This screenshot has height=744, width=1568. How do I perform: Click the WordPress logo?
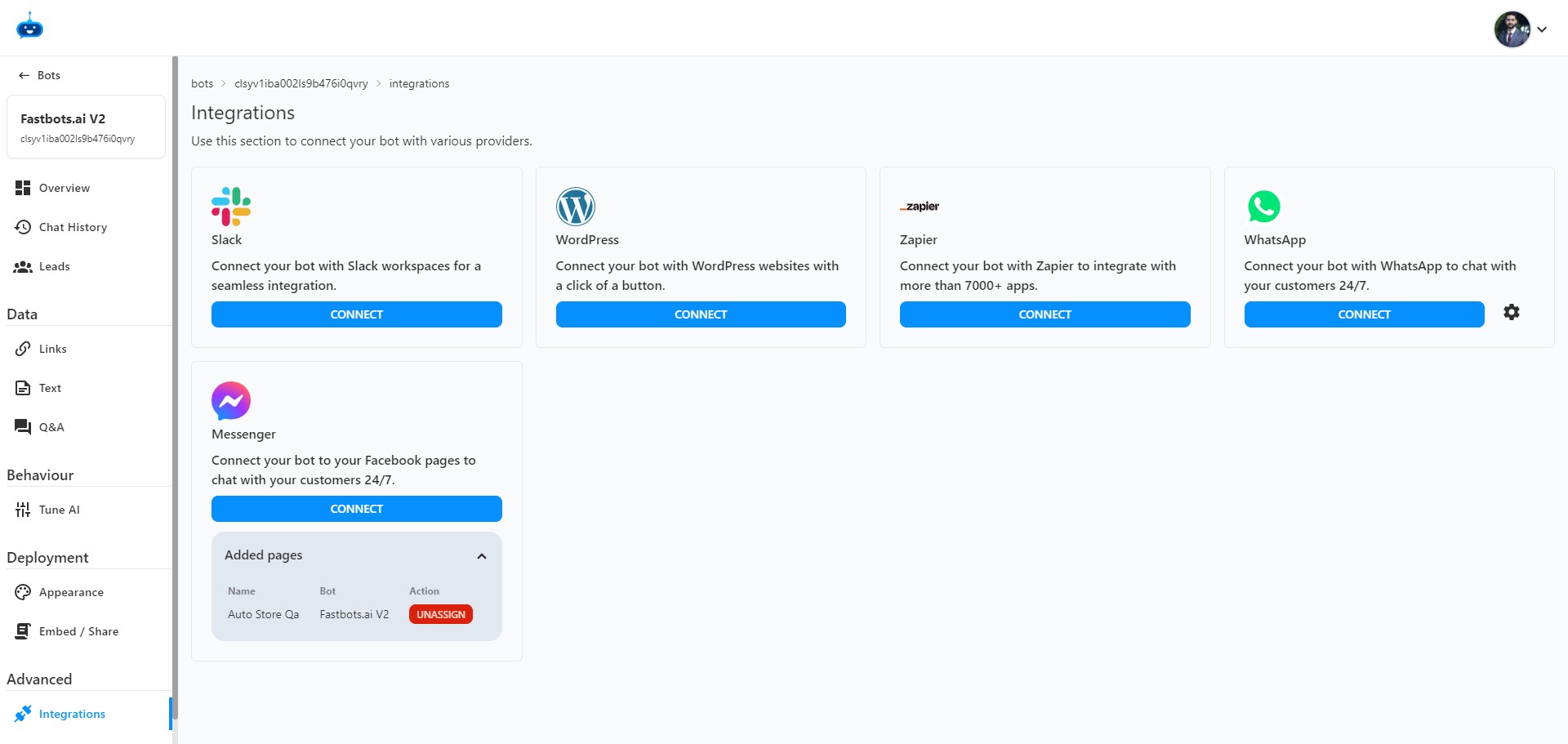point(576,207)
